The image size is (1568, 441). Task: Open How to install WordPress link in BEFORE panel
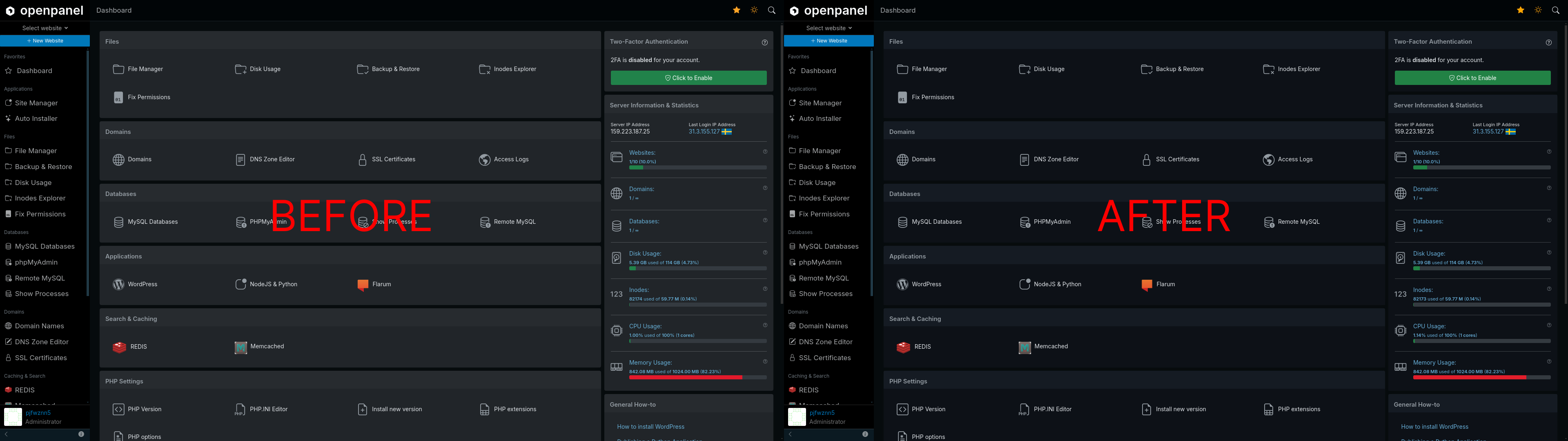click(651, 427)
